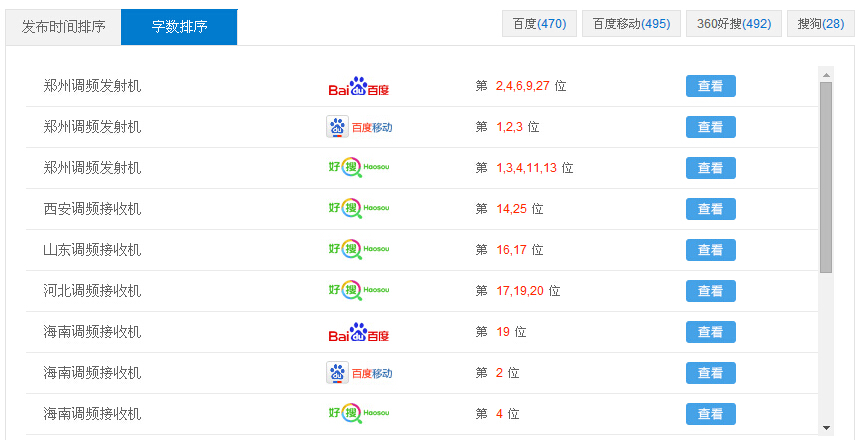This screenshot has width=856, height=440.
Task: Click scrollbar down arrow
Action: (x=826, y=427)
